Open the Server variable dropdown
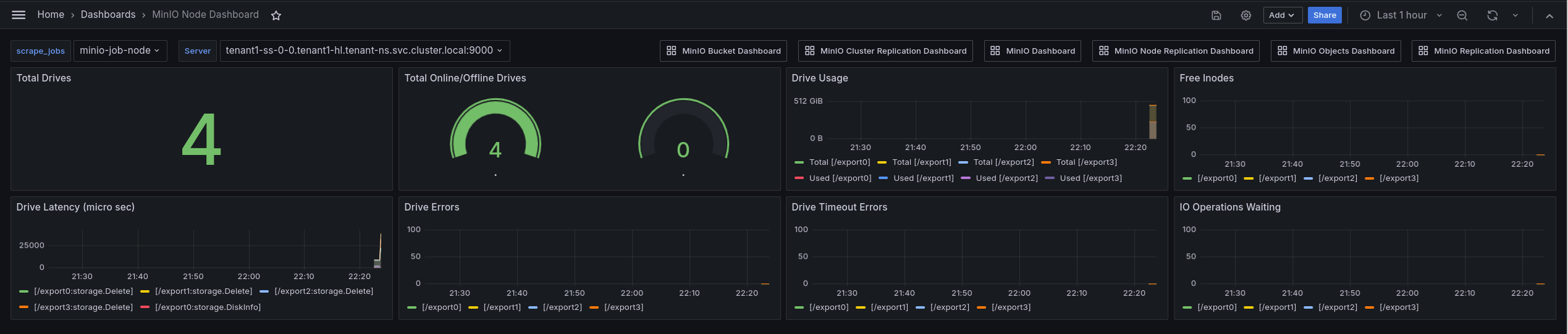The height and width of the screenshot is (334, 1568). 365,51
